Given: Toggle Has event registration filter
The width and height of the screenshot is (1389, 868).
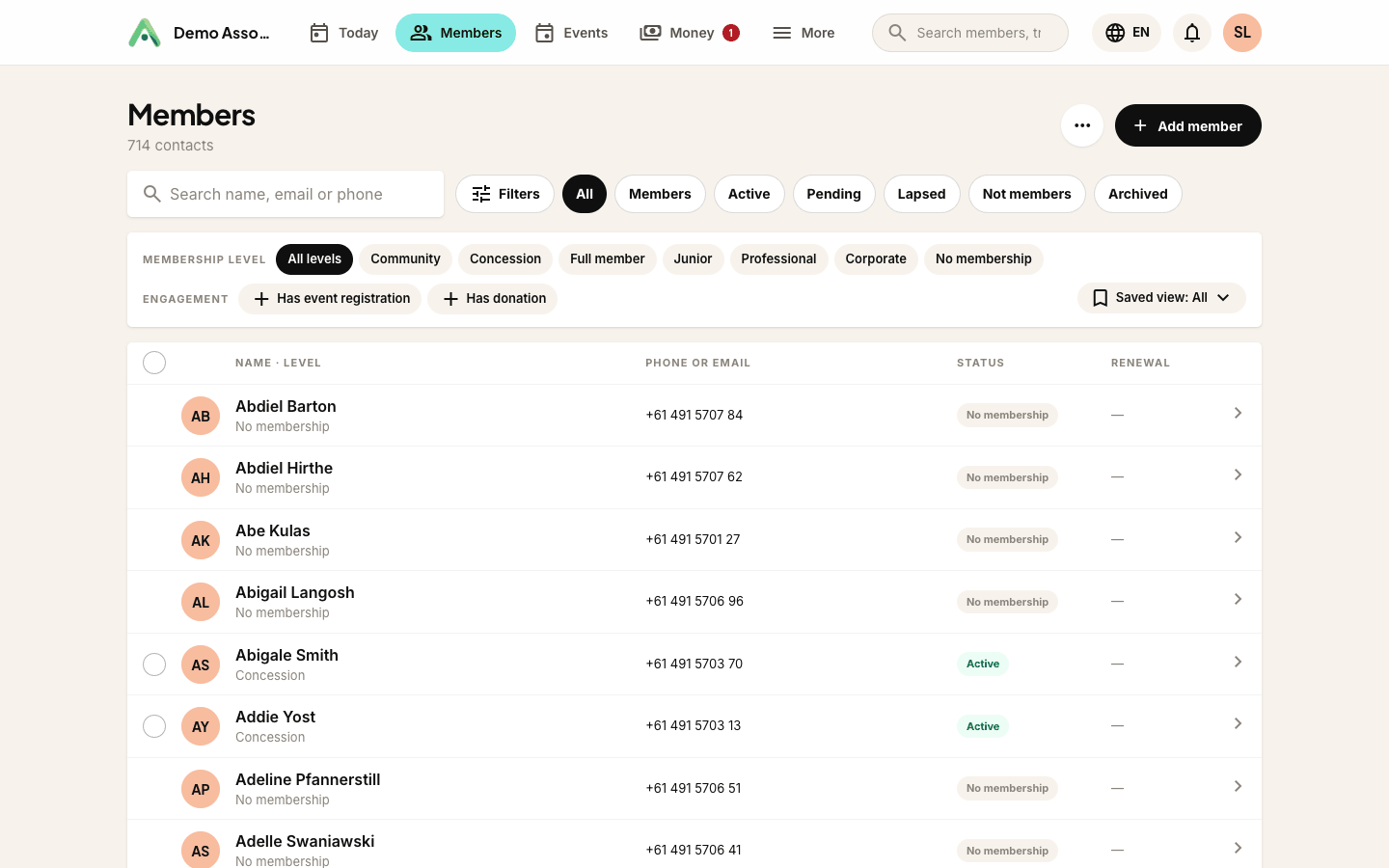Looking at the screenshot, I should point(330,299).
